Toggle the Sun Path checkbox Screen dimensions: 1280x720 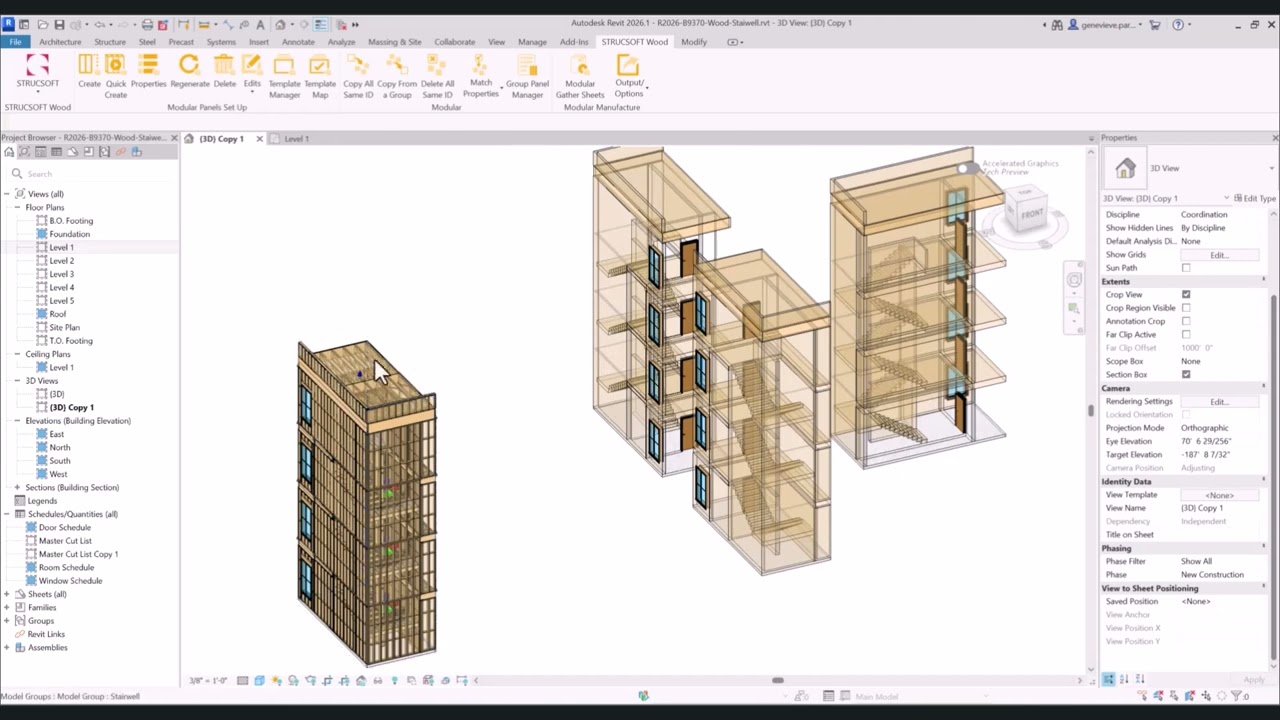[1186, 268]
